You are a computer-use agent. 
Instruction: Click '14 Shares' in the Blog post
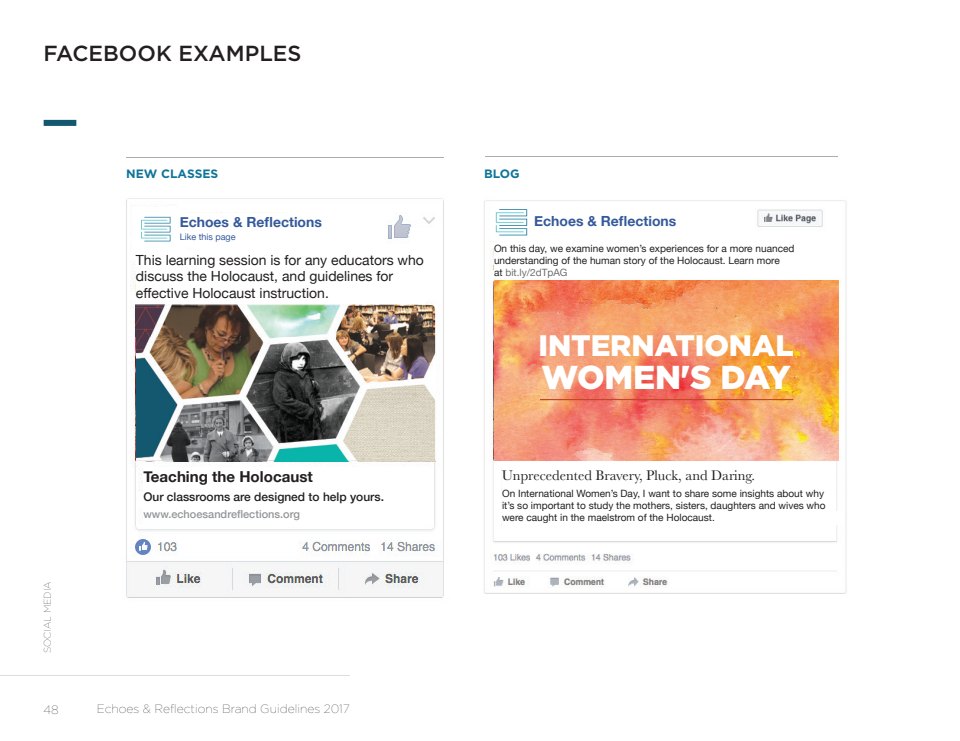pyautogui.click(x=610, y=557)
